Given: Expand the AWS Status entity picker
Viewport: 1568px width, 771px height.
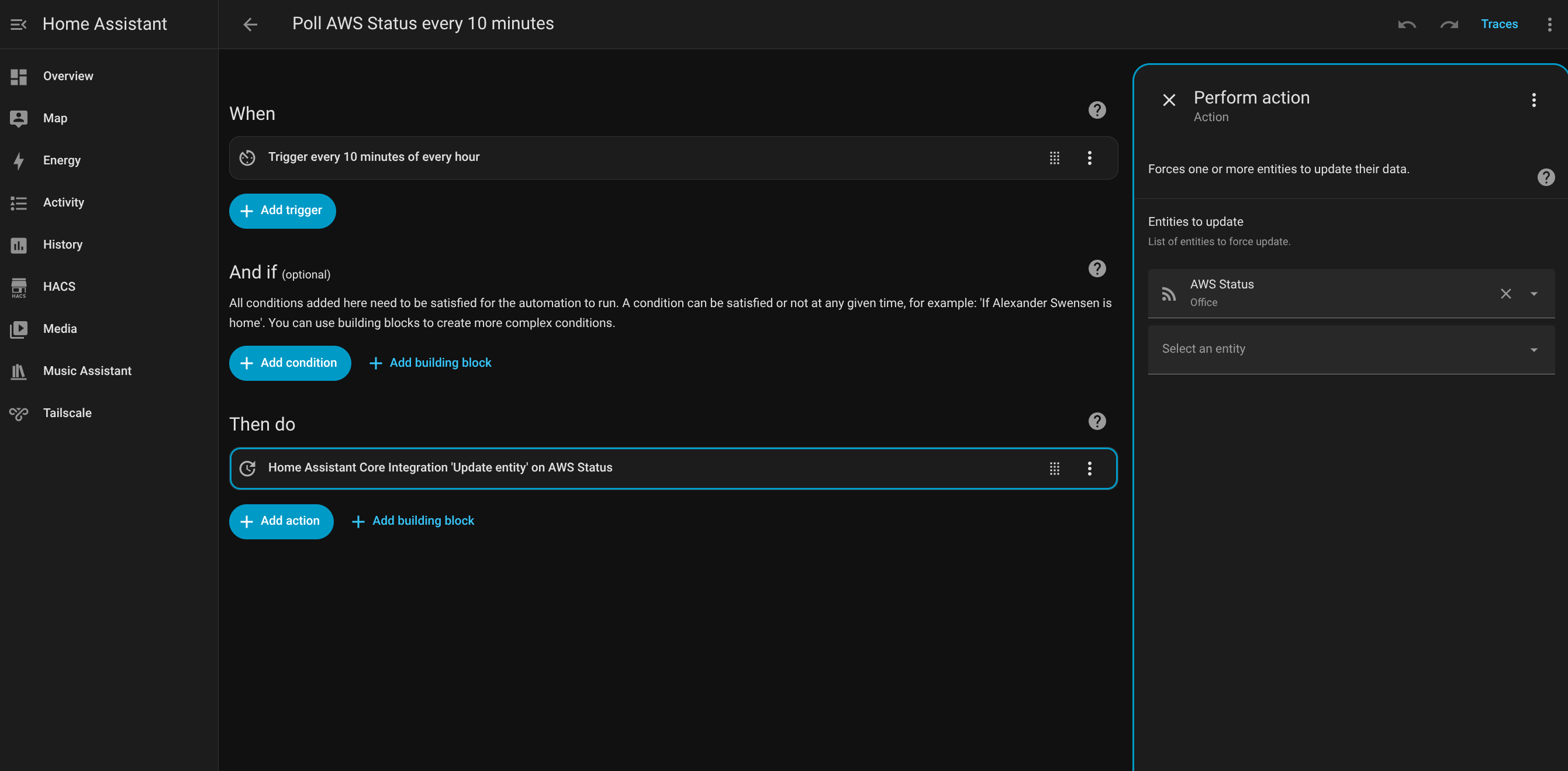Looking at the screenshot, I should click(1534, 294).
